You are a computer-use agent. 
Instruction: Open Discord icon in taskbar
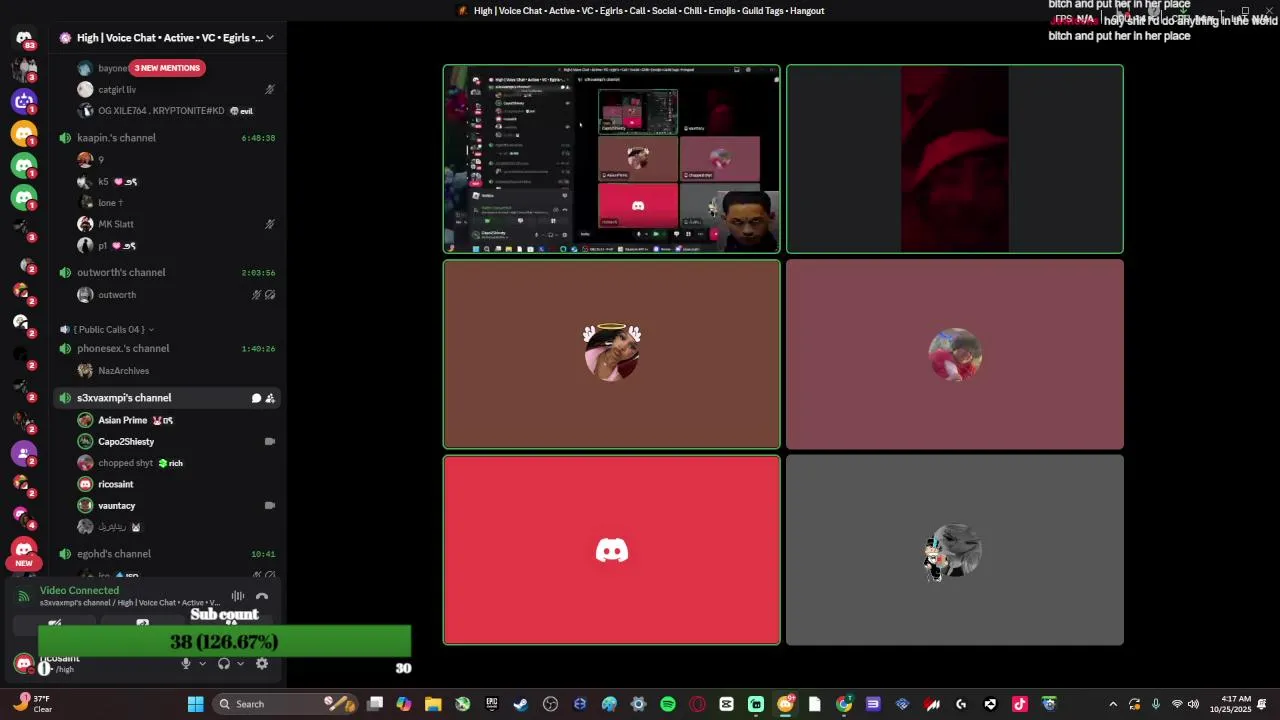pos(786,704)
